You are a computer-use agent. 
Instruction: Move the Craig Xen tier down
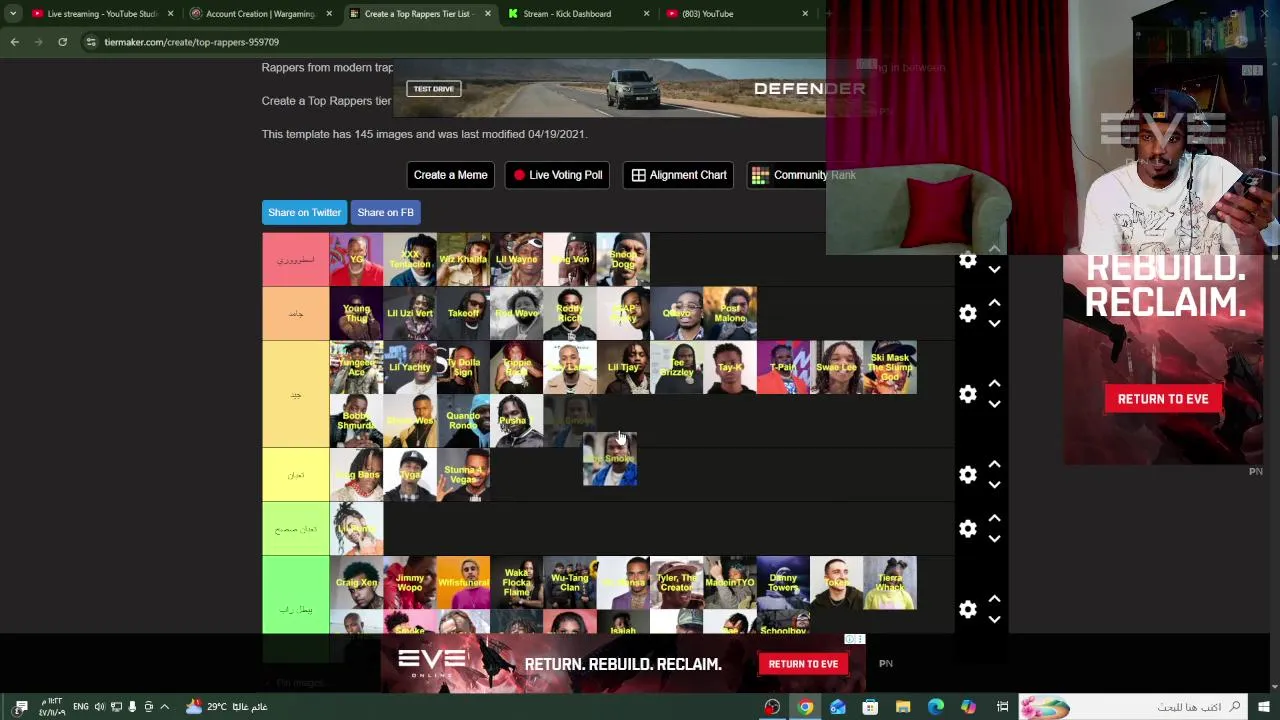[994, 619]
